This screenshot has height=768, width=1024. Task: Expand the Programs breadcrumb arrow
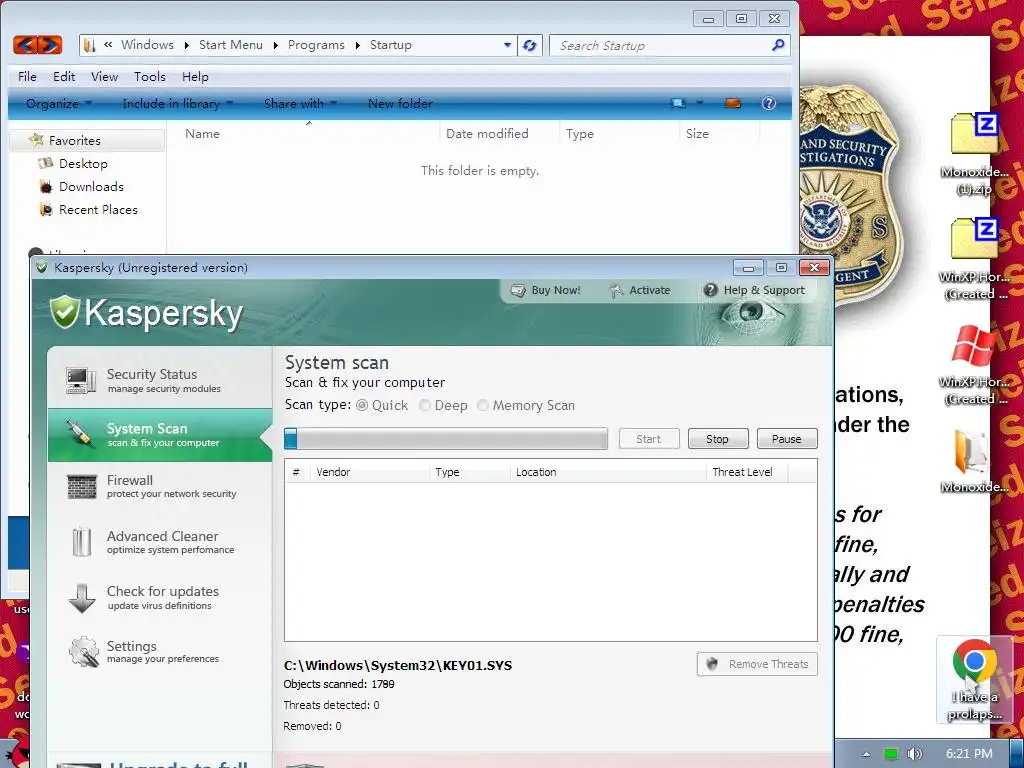click(x=358, y=45)
